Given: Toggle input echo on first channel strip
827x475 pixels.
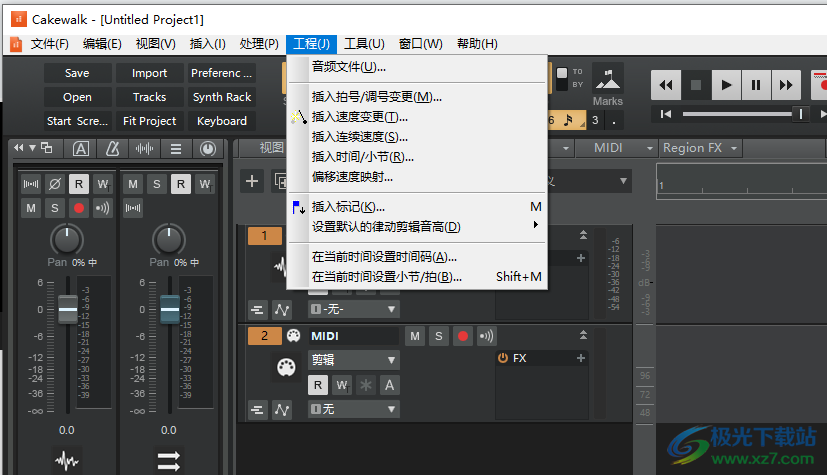Looking at the screenshot, I should pyautogui.click(x=103, y=208).
